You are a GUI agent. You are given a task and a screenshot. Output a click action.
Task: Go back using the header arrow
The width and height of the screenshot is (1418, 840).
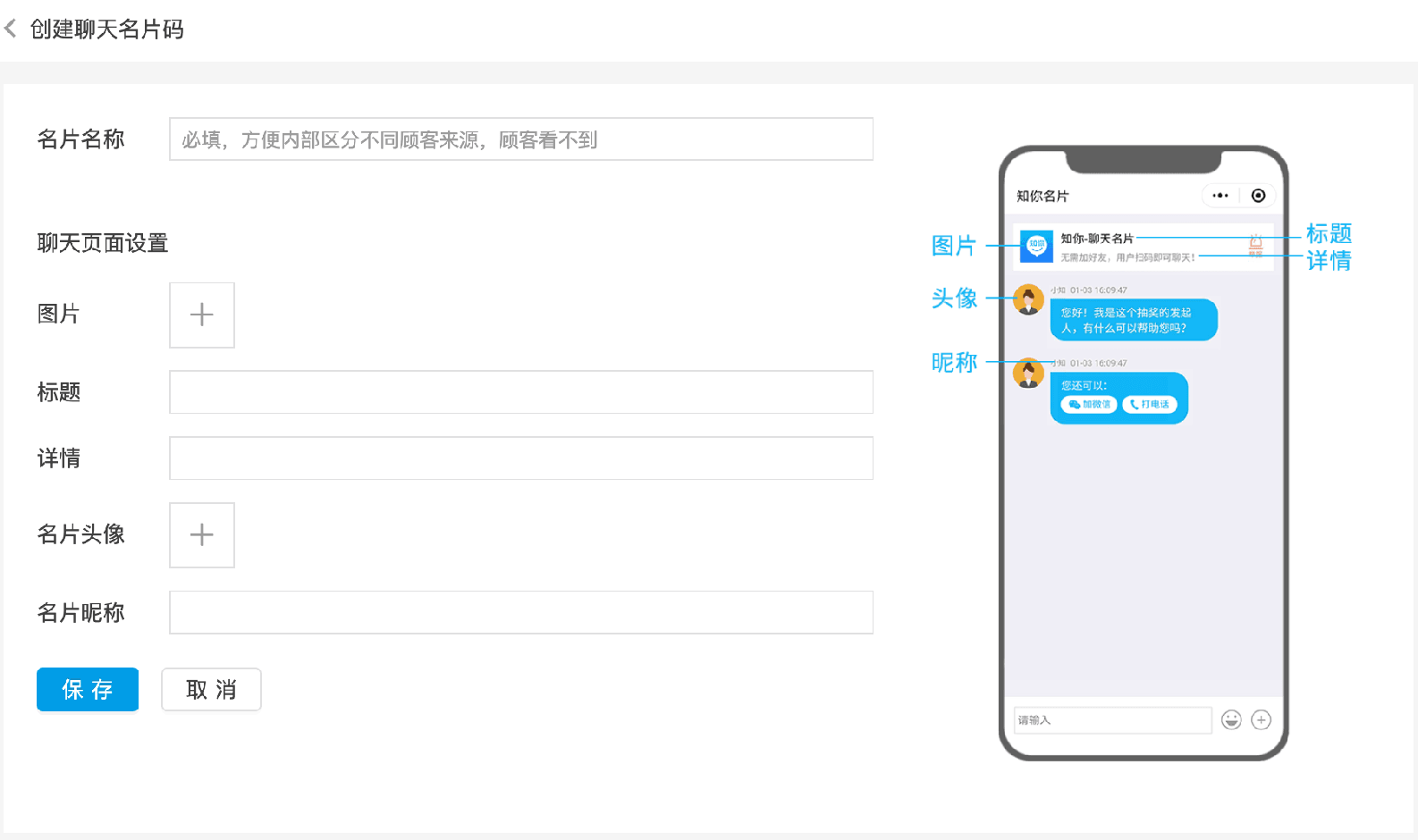pos(11,29)
